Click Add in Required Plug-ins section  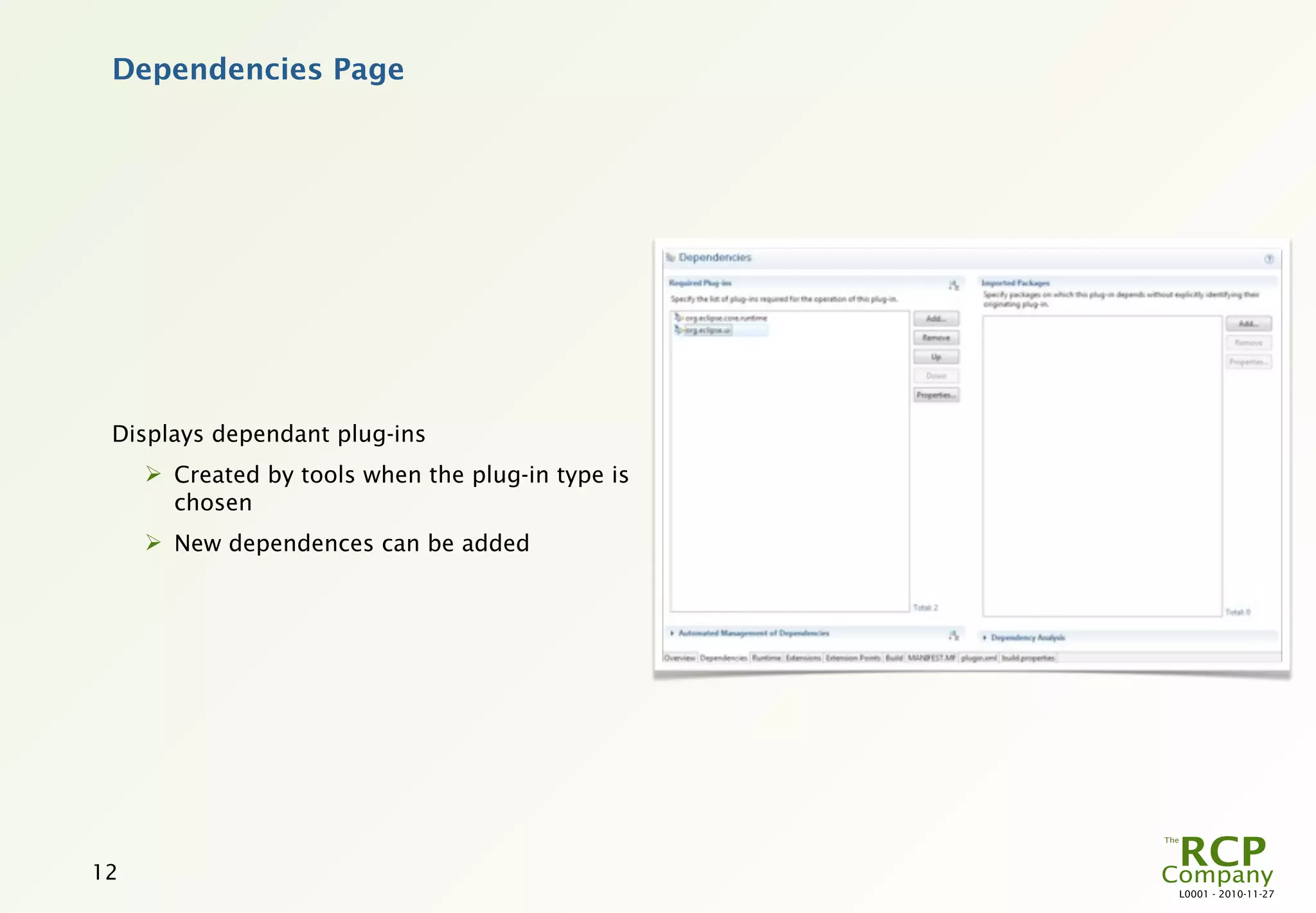click(x=936, y=319)
